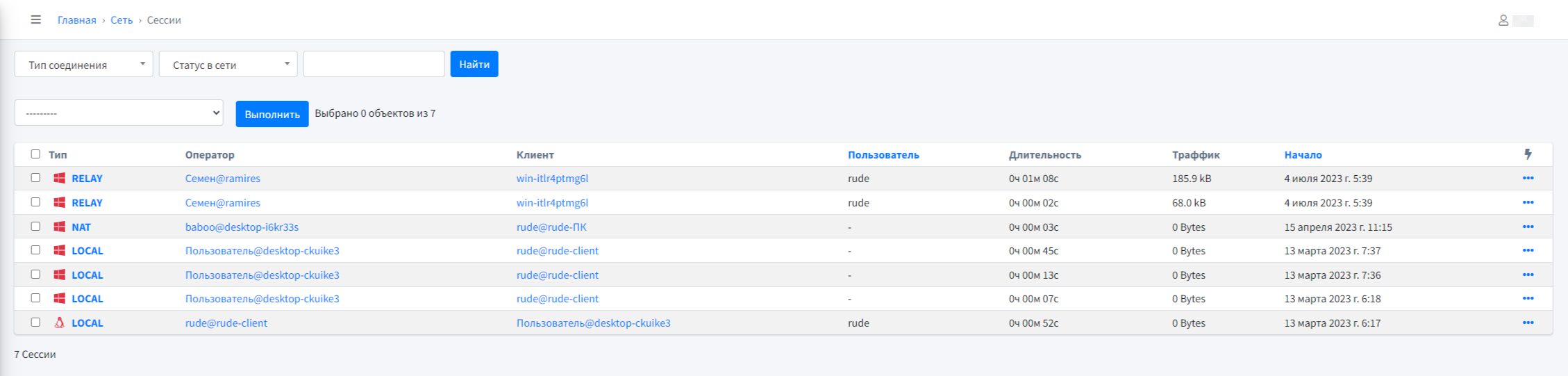1568x376 pixels.
Task: Expand the Статус в сети dropdown
Action: coord(228,64)
